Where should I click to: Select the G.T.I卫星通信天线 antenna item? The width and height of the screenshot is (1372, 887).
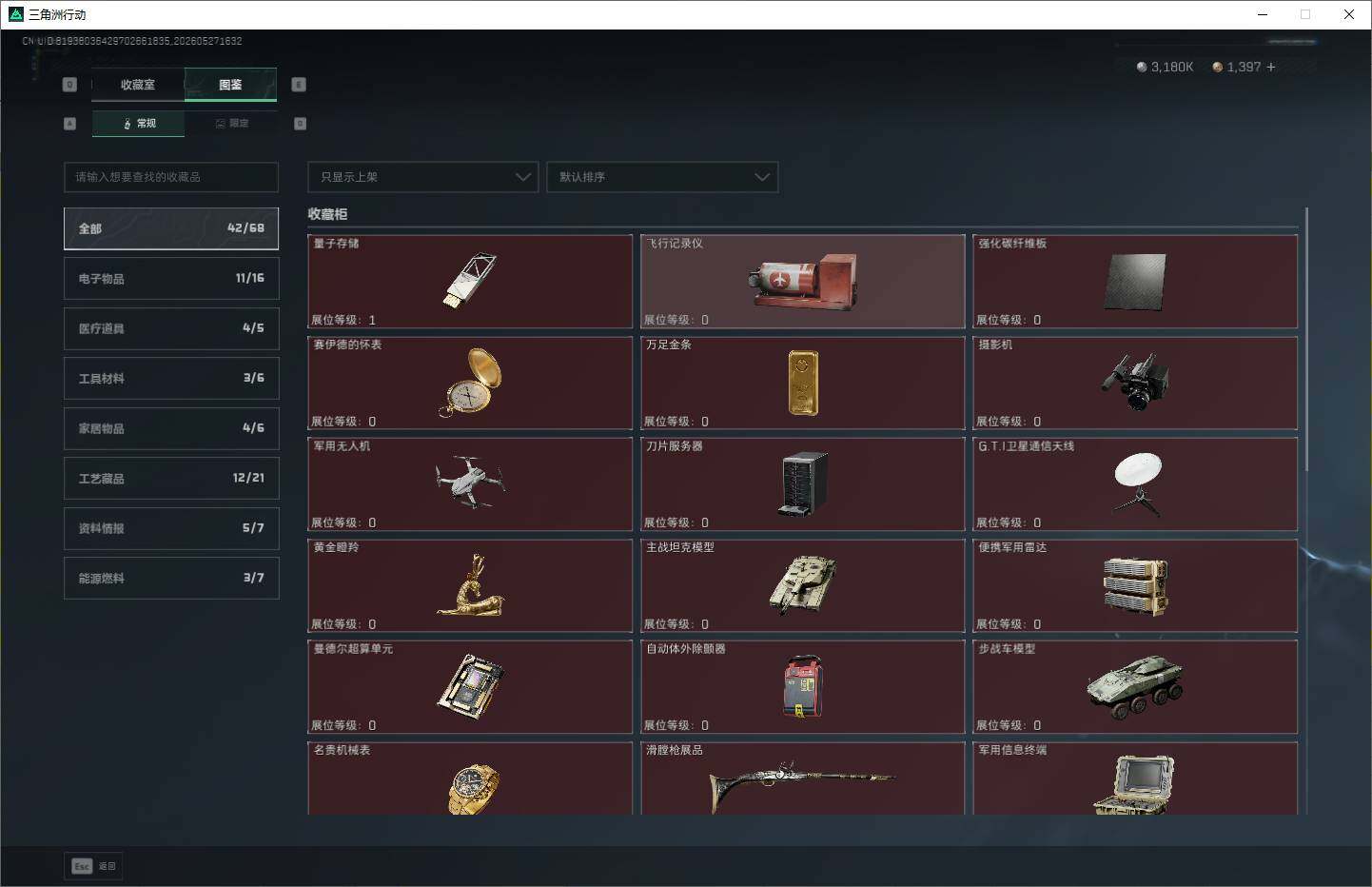1135,484
